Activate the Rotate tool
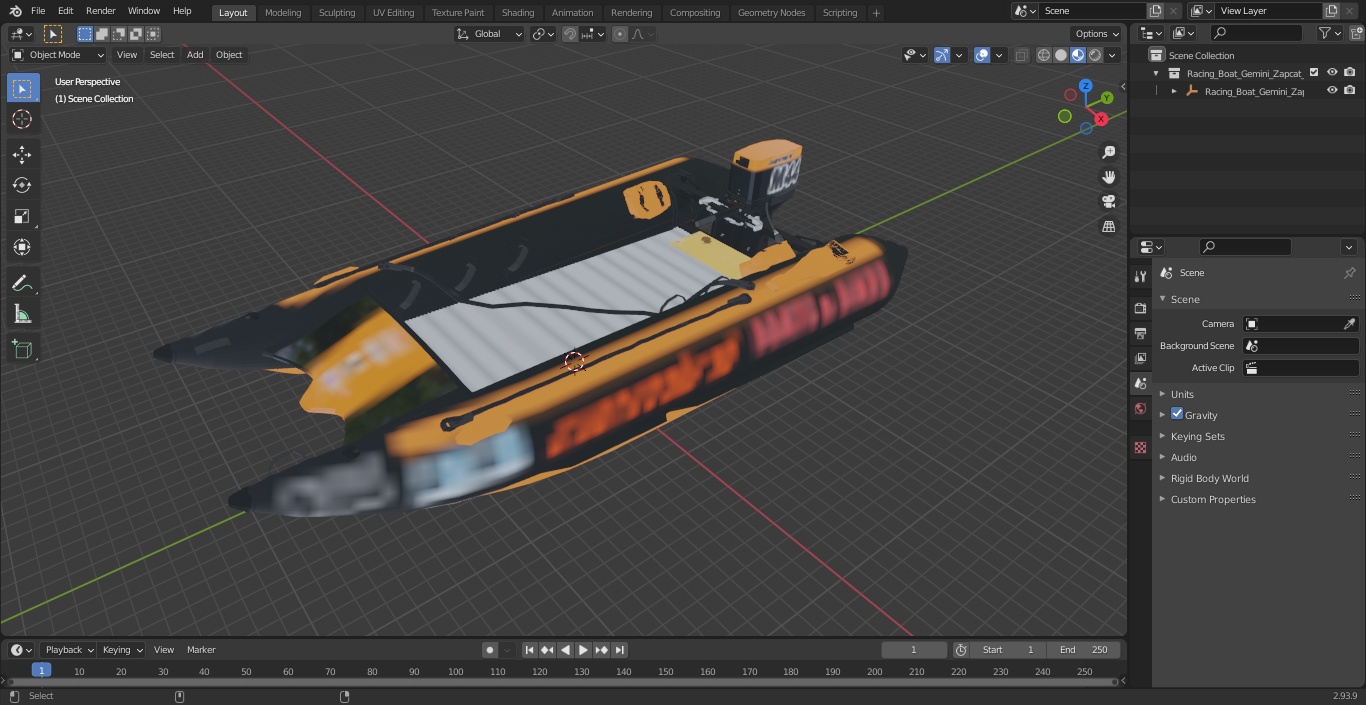 pos(22,185)
